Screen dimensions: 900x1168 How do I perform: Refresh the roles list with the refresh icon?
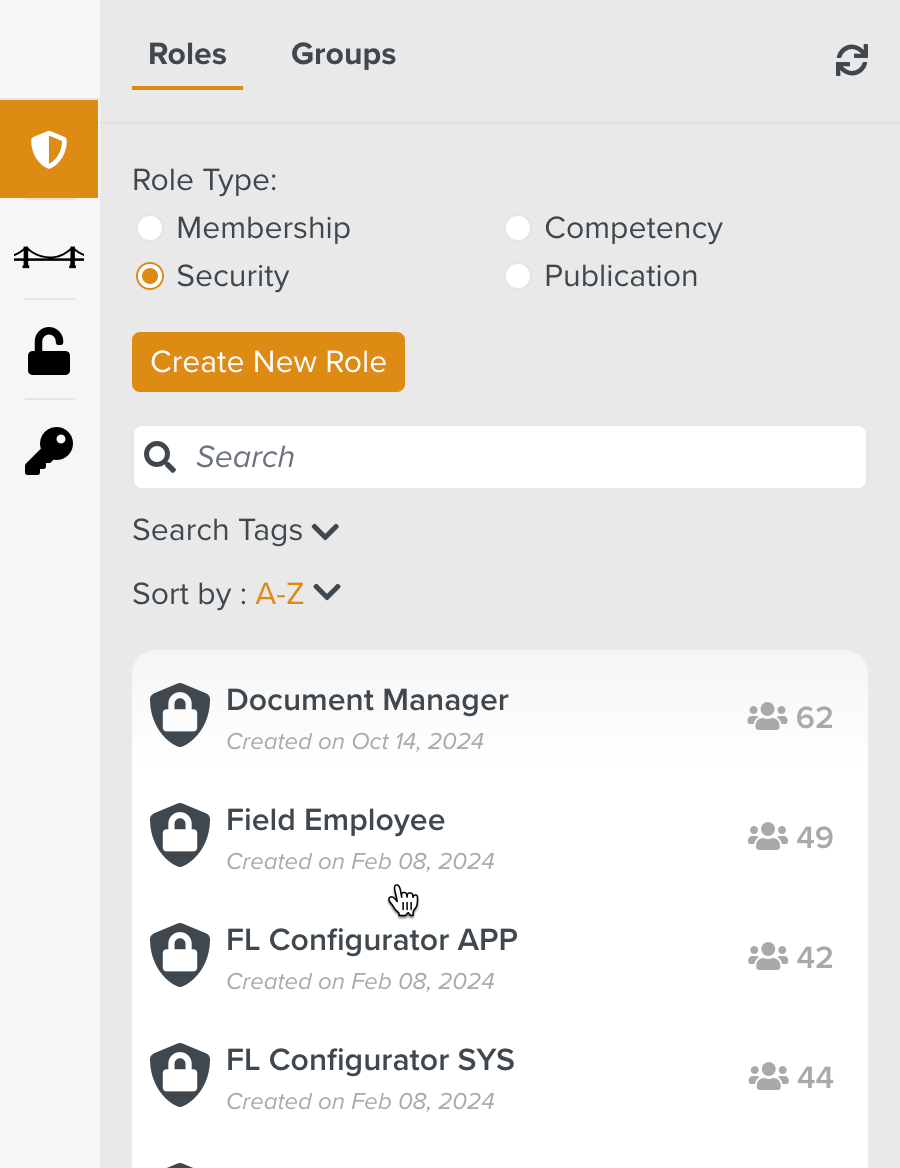pyautogui.click(x=849, y=60)
